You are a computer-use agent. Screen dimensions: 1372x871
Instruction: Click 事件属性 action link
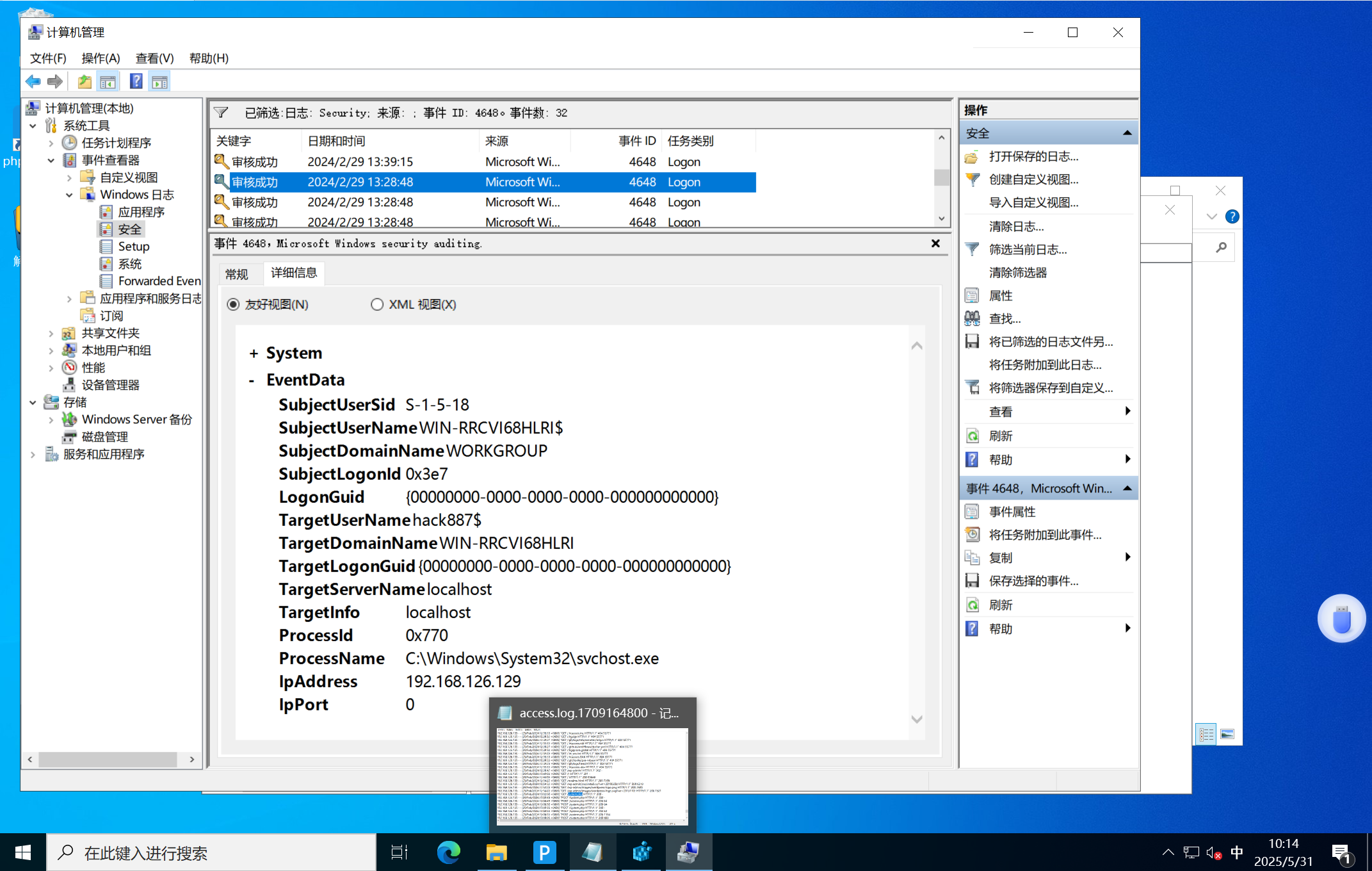(x=1012, y=511)
